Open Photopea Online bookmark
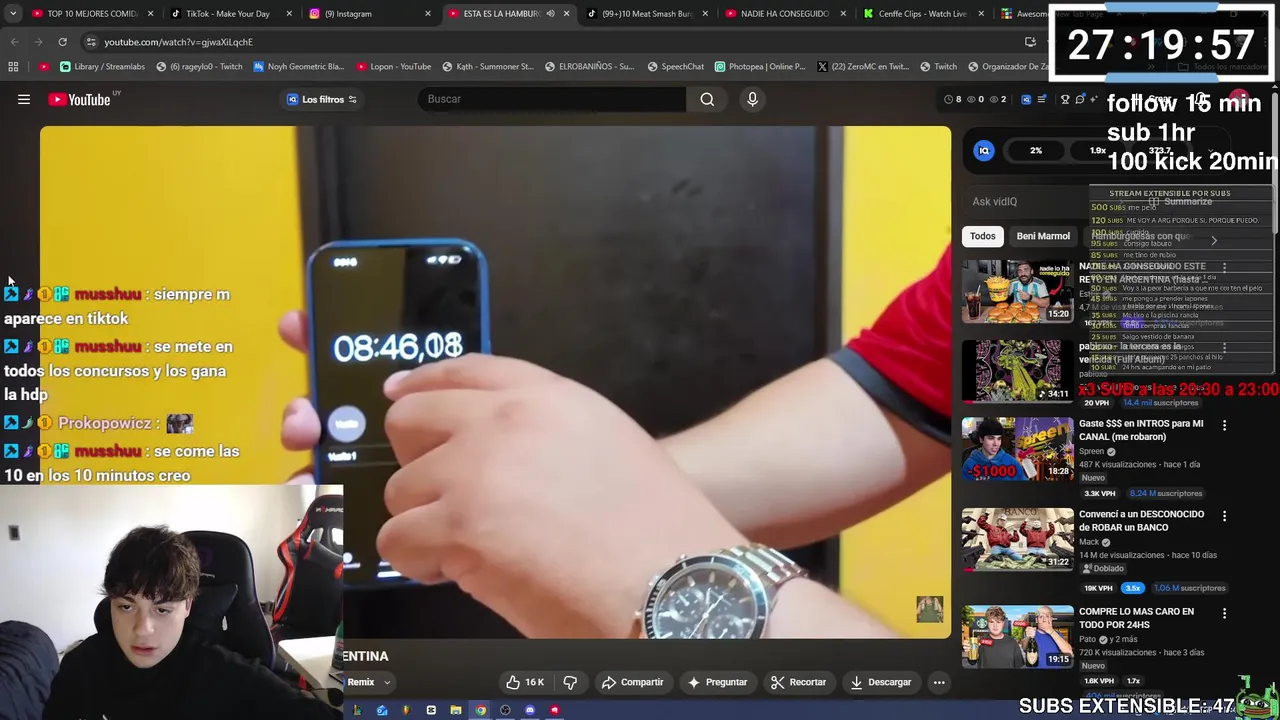1280x720 pixels. click(760, 67)
